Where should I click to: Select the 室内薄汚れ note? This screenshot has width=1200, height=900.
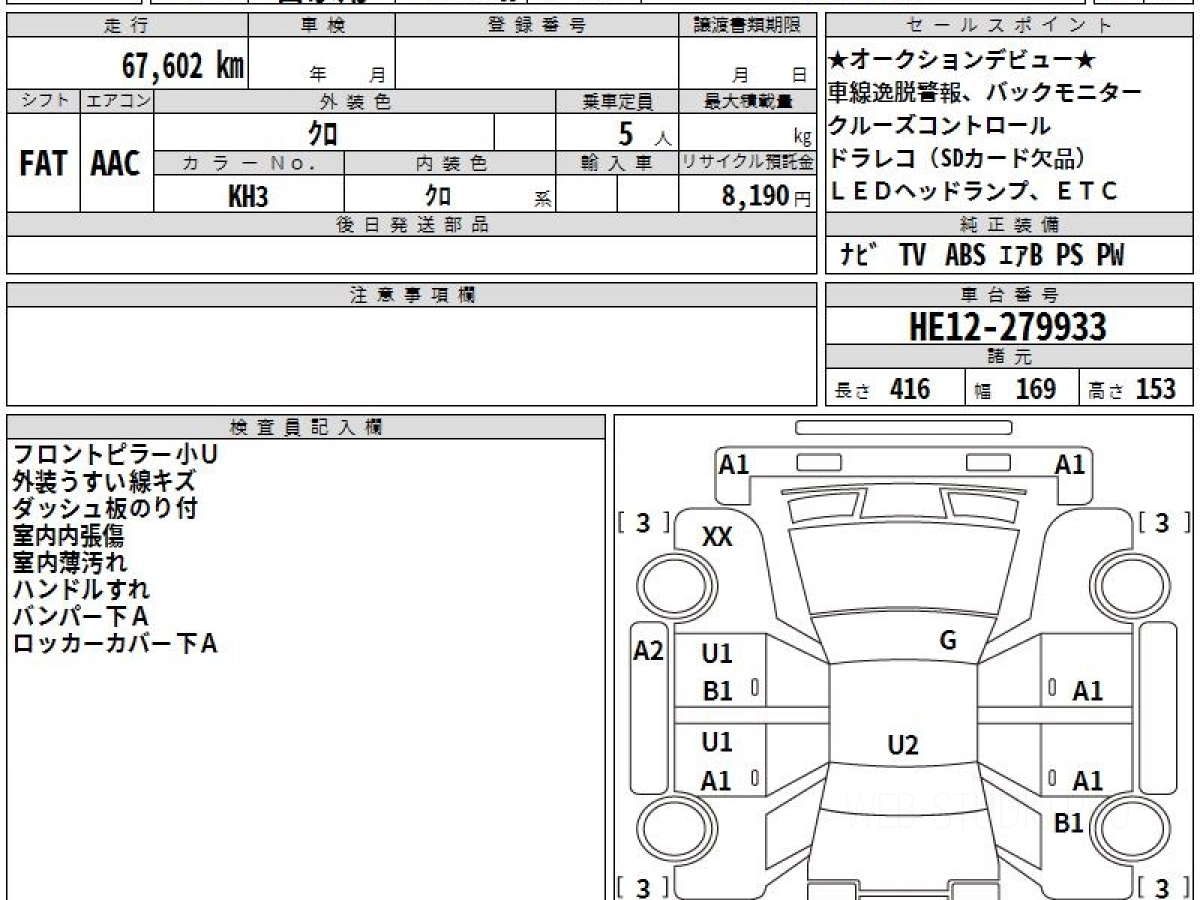[x=70, y=563]
